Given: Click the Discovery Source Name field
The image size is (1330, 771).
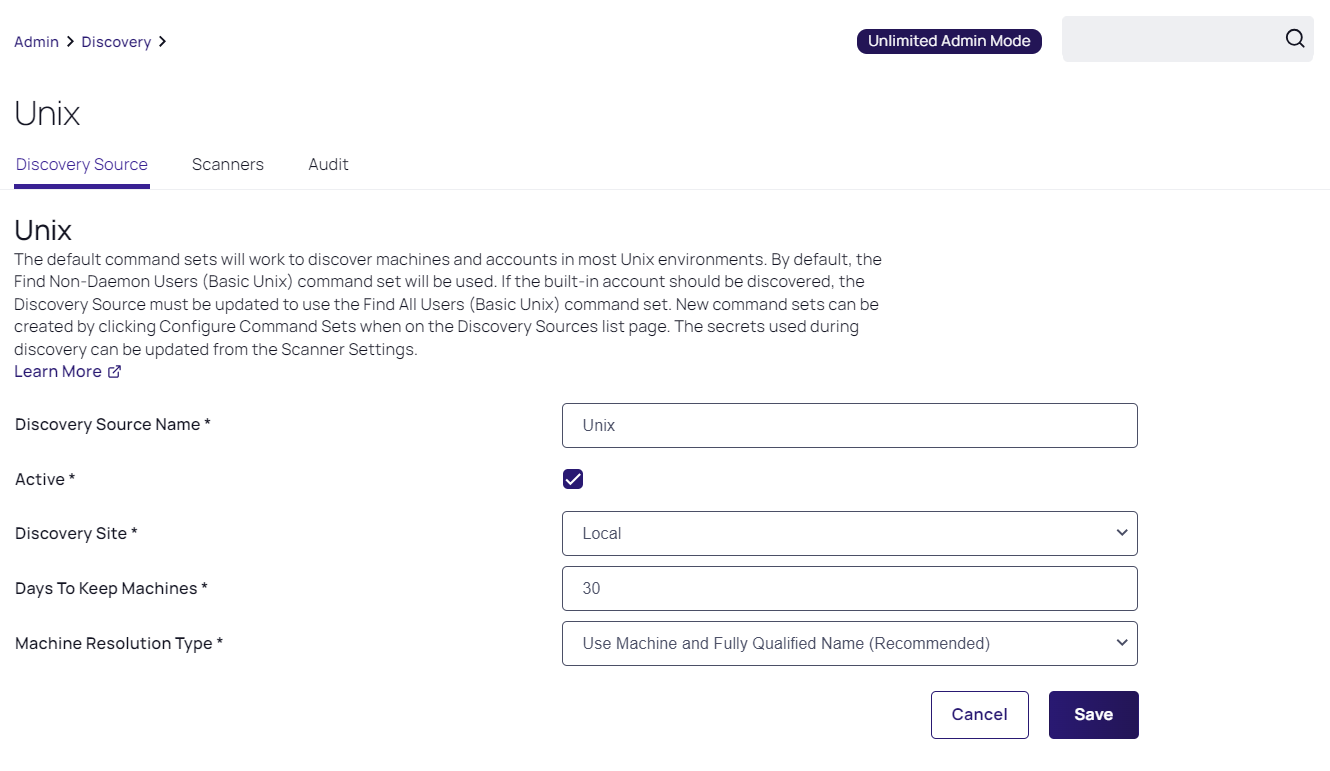Looking at the screenshot, I should point(849,425).
